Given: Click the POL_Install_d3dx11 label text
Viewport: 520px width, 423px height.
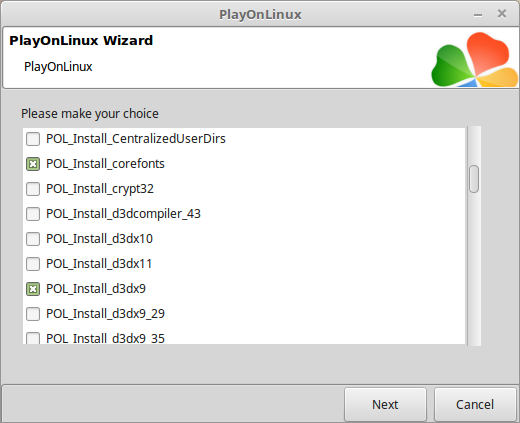Looking at the screenshot, I should pyautogui.click(x=99, y=264).
